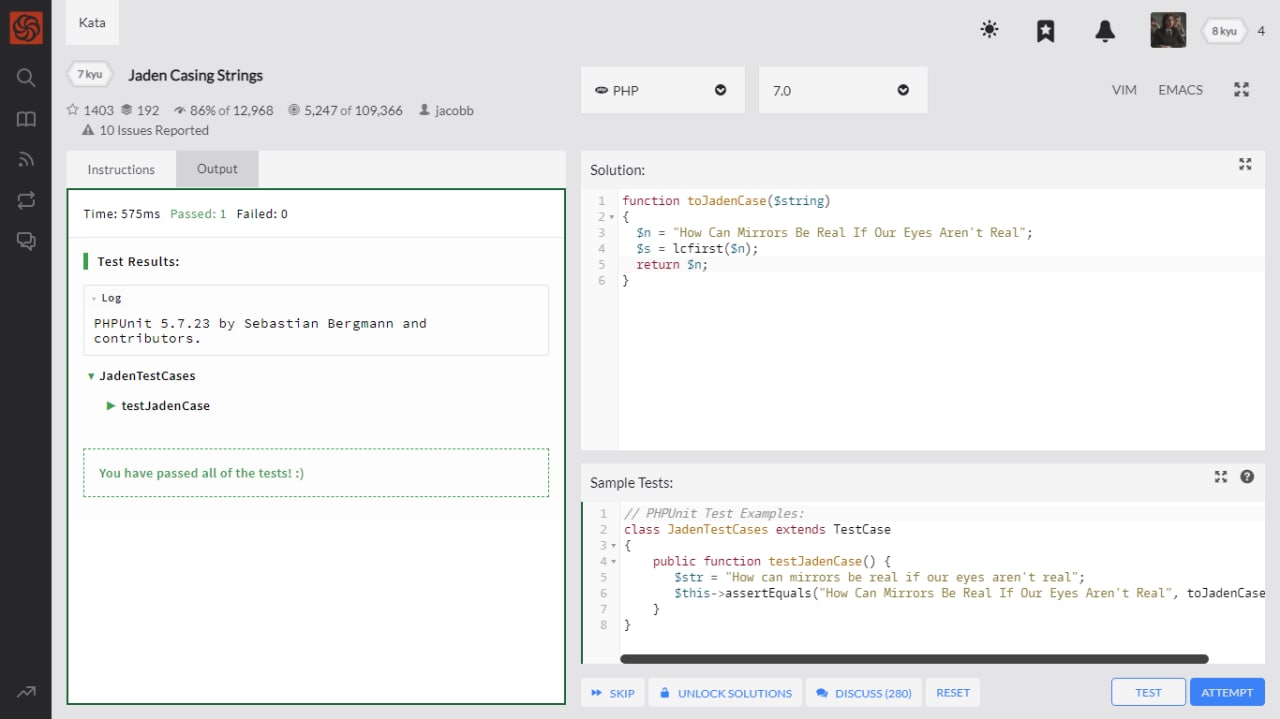
Task: Click the Sample Tests horizontal scrollbar
Action: (913, 659)
